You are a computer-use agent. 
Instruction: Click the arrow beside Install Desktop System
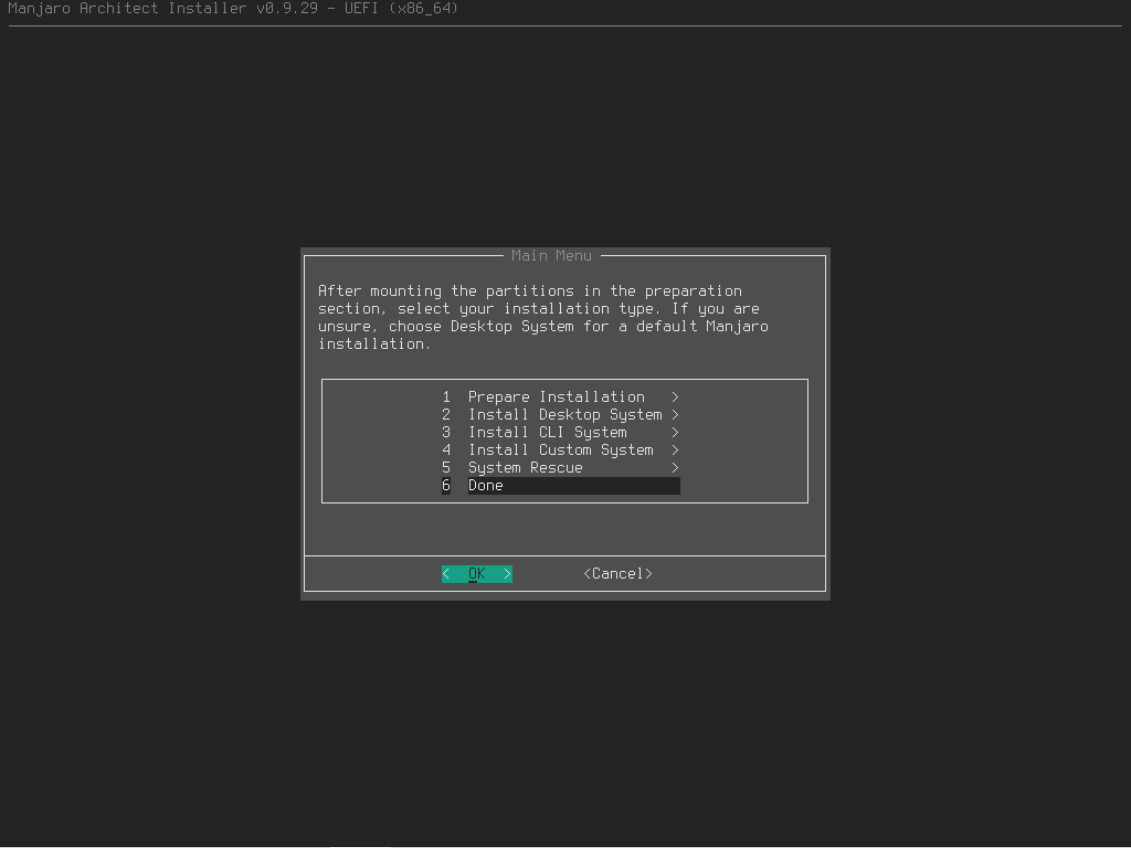[676, 415]
